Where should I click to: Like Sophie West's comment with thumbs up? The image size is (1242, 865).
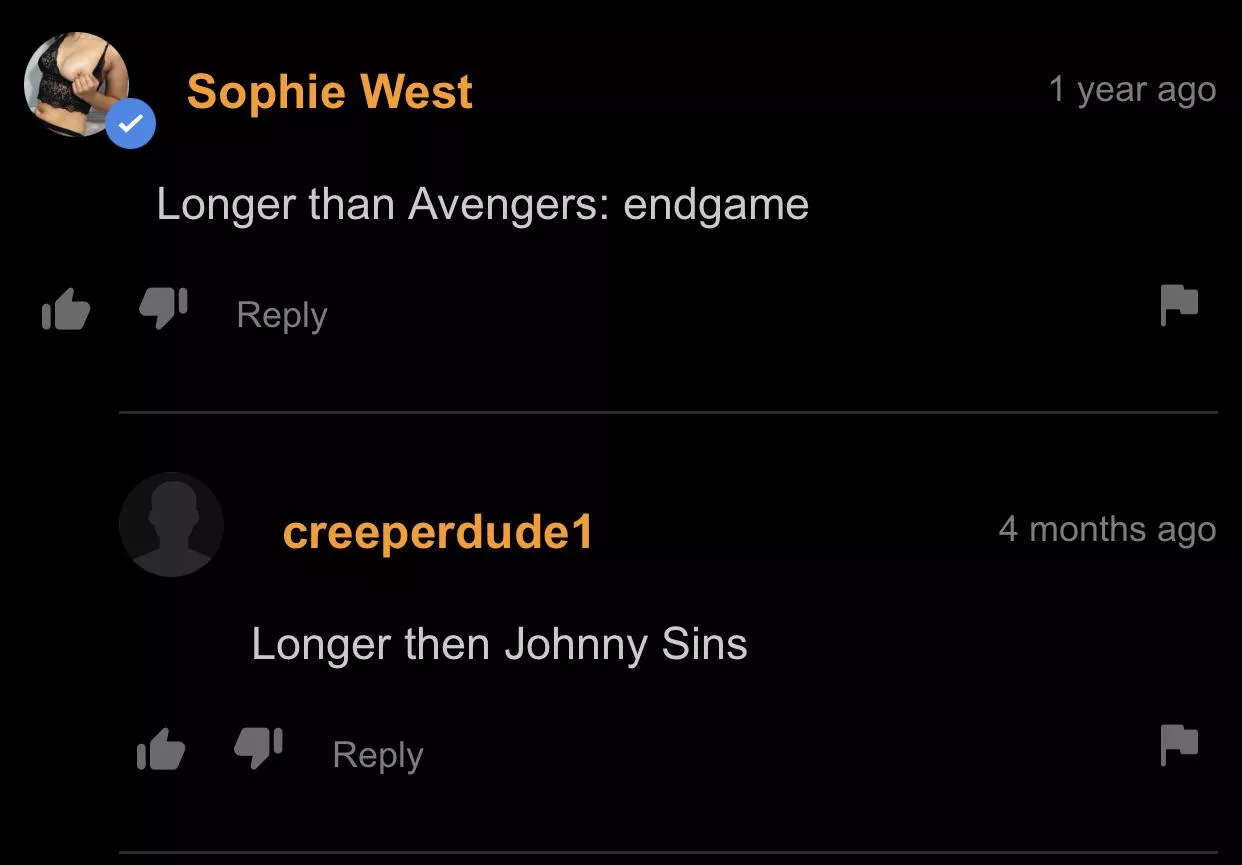click(x=66, y=310)
